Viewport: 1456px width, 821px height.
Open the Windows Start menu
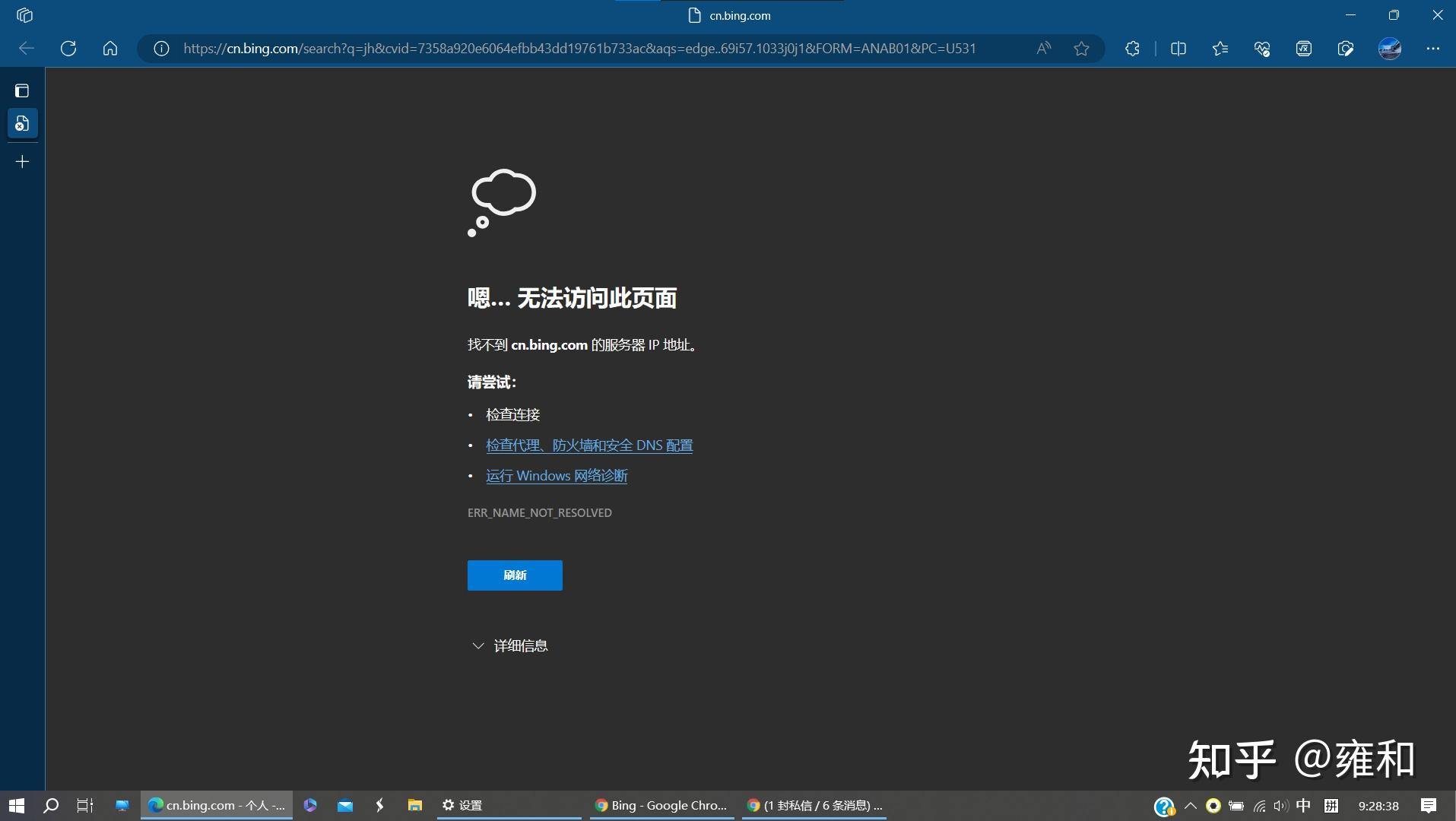[17, 806]
